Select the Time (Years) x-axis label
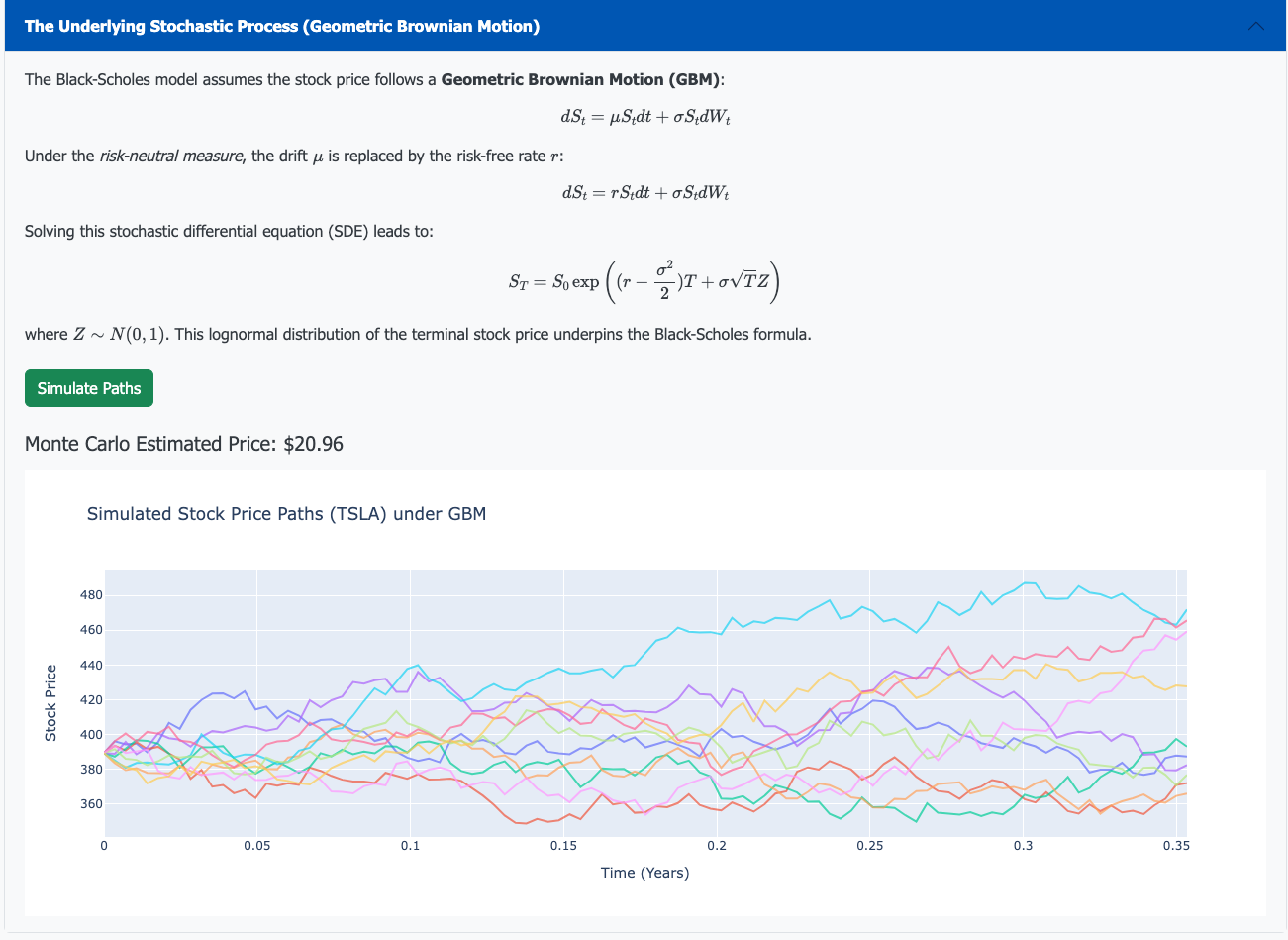The image size is (1288, 940). (x=644, y=873)
